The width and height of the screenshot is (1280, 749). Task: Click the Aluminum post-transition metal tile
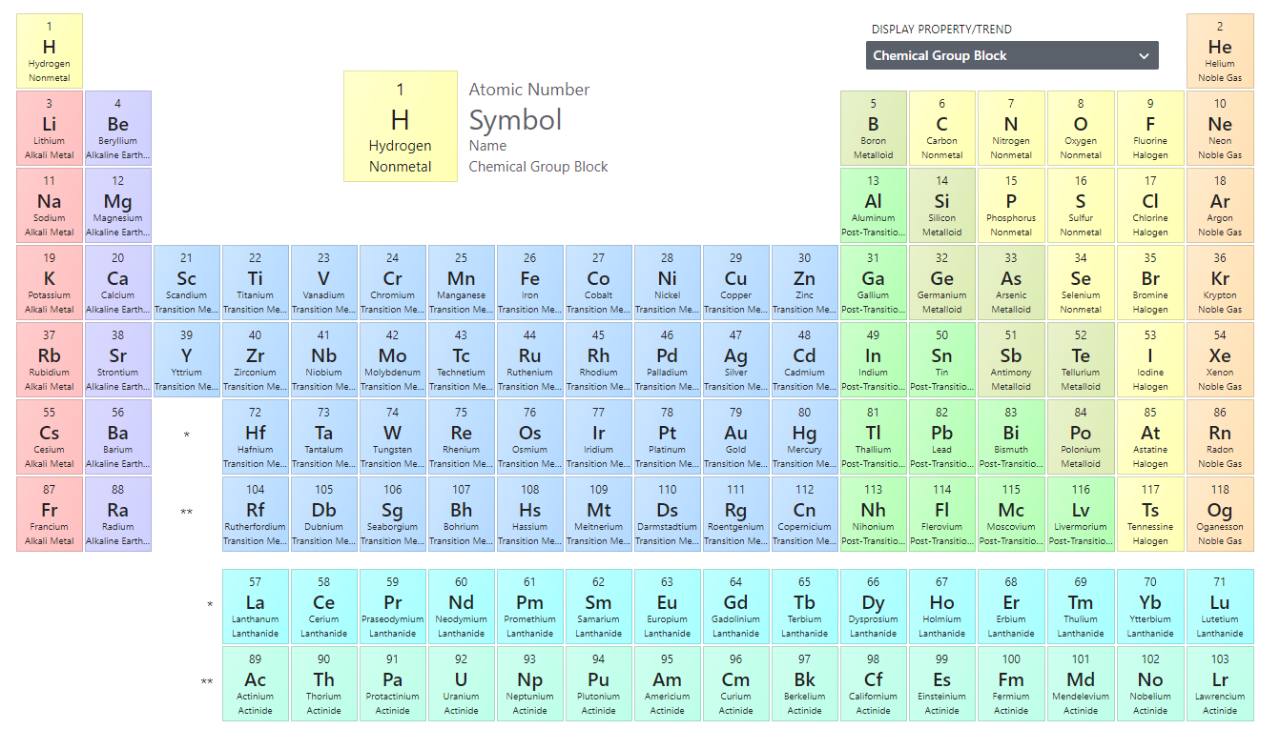pyautogui.click(x=873, y=204)
